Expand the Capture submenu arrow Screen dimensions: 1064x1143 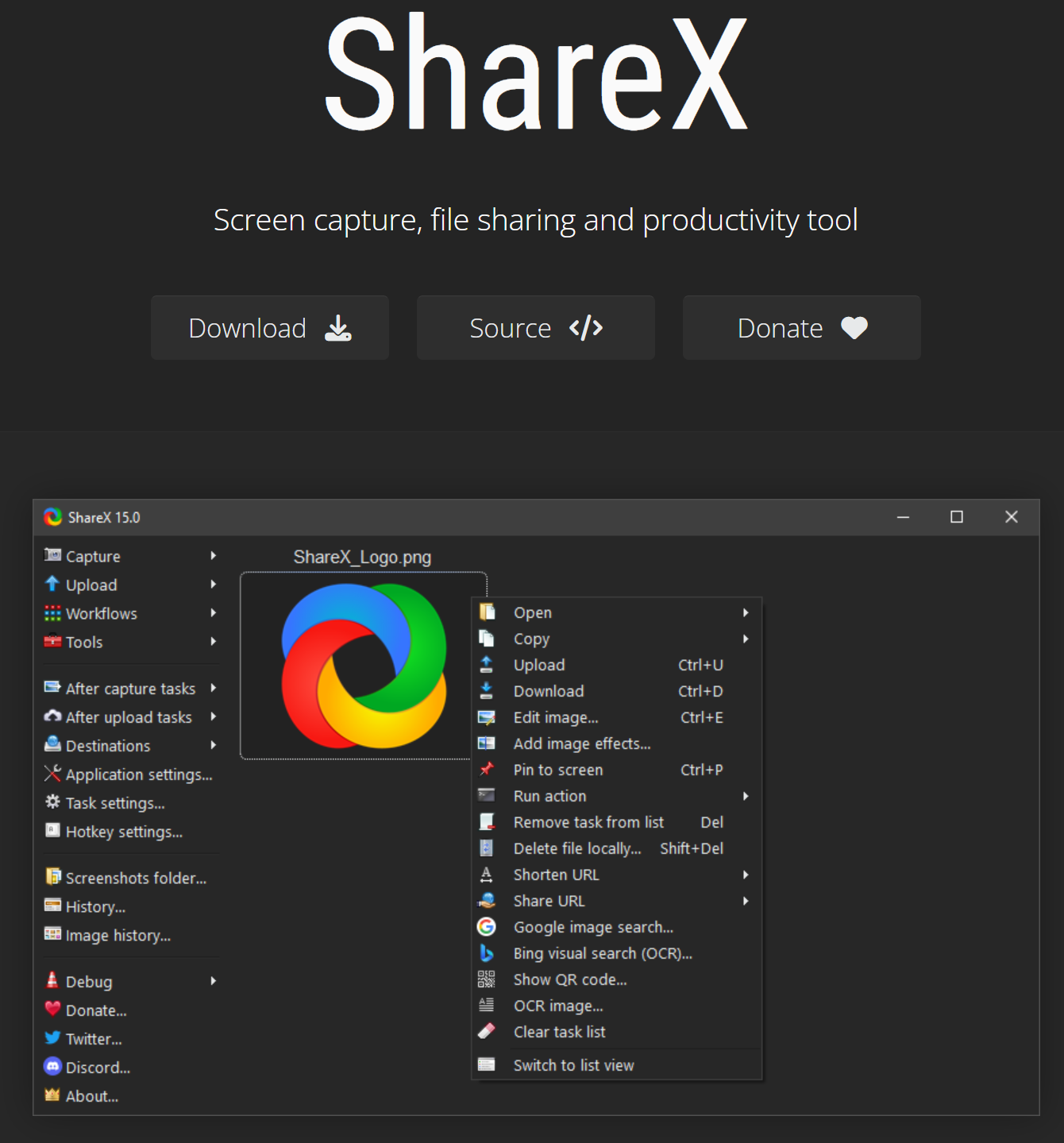tap(213, 556)
